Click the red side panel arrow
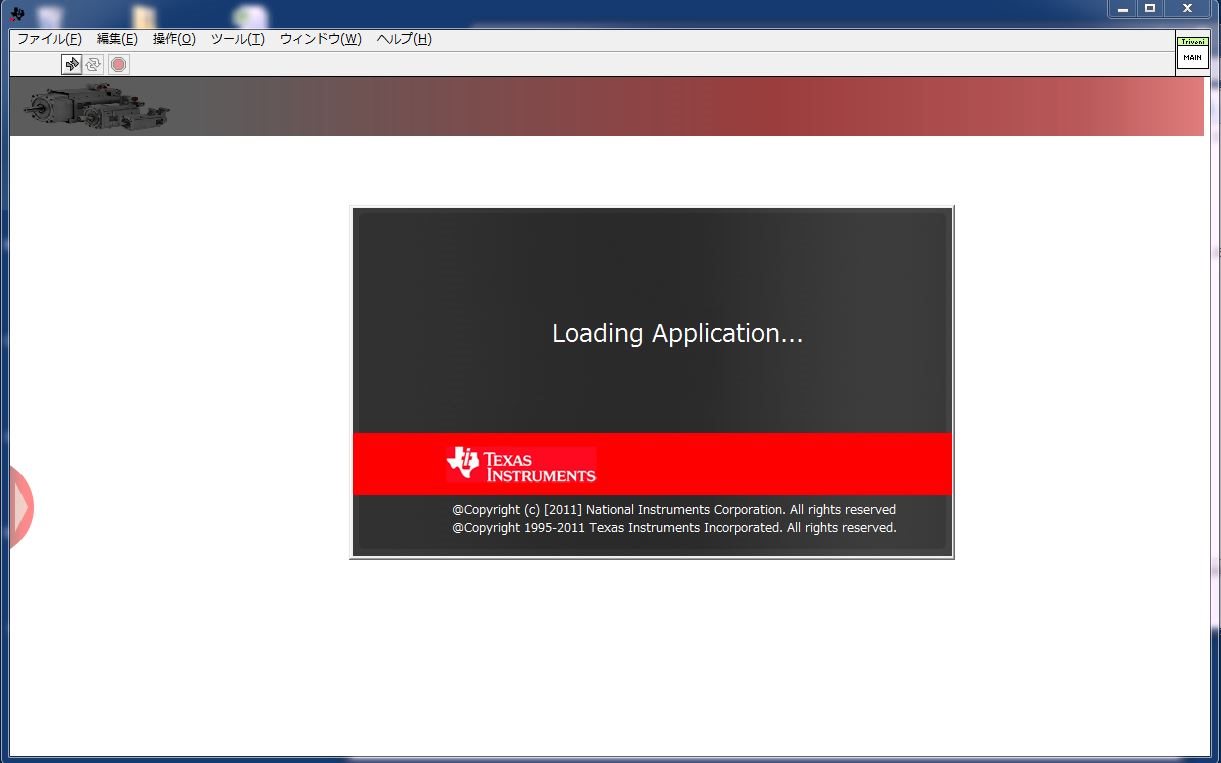Image resolution: width=1221 pixels, height=763 pixels. 21,507
